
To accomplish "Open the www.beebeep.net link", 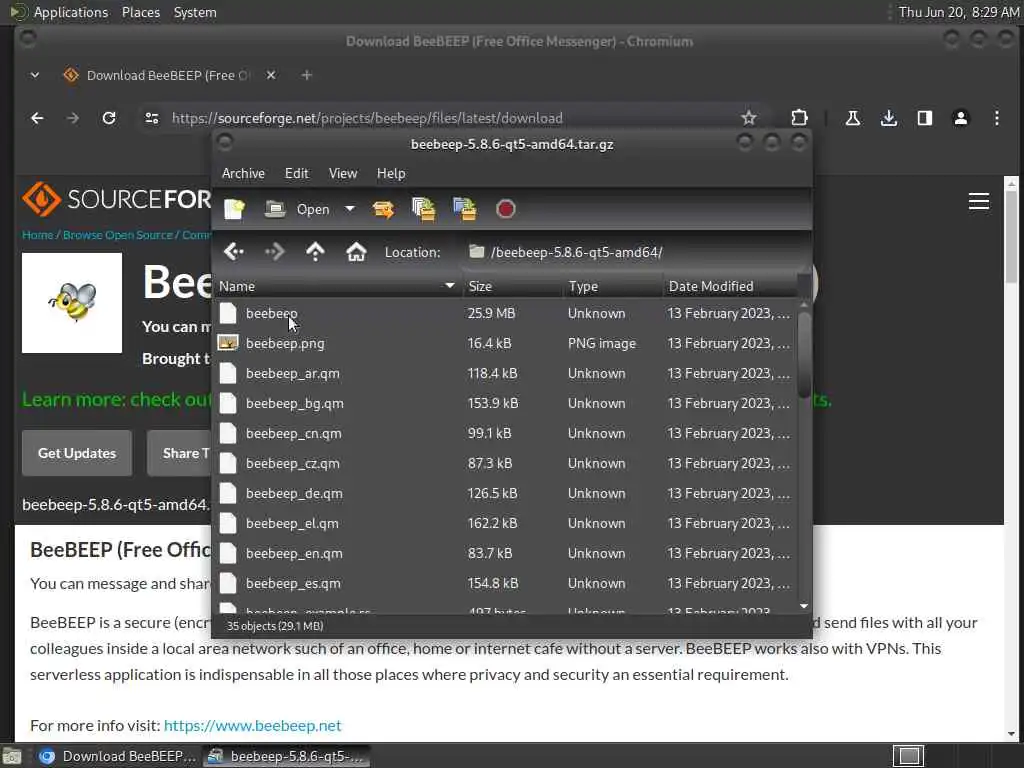I will 252,726.
